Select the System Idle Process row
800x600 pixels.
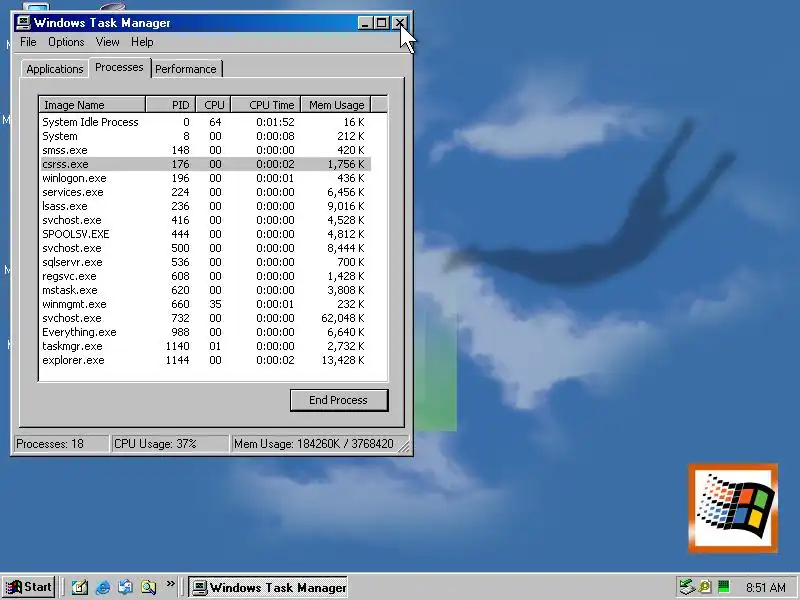(x=206, y=122)
